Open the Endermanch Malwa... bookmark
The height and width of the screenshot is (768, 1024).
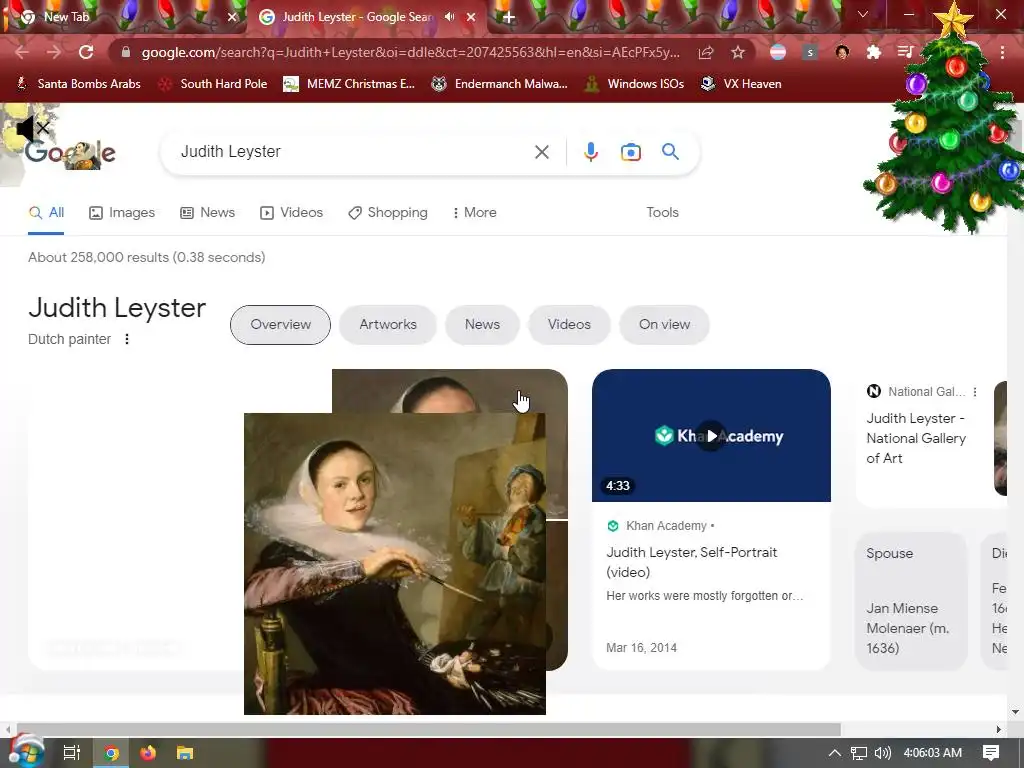[500, 84]
